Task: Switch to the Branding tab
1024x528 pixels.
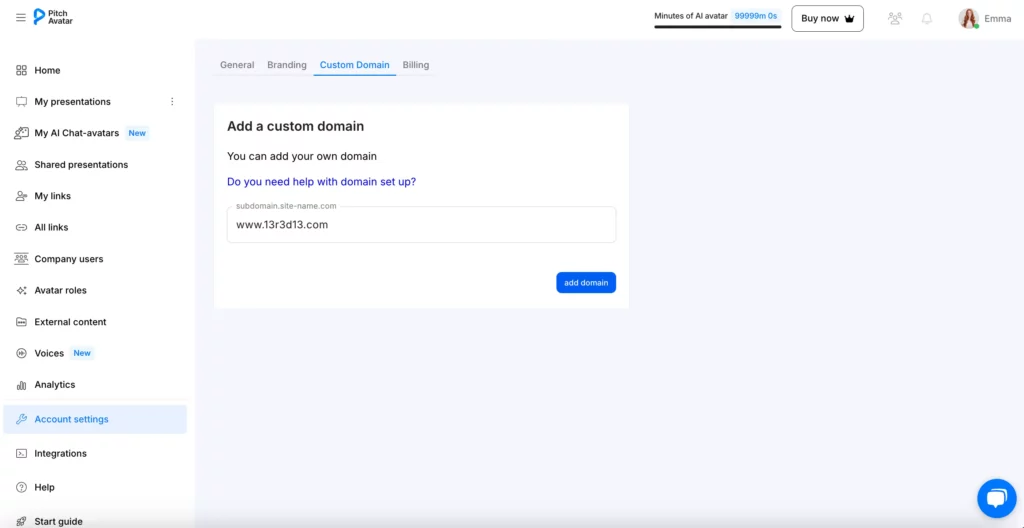Action: coord(287,65)
